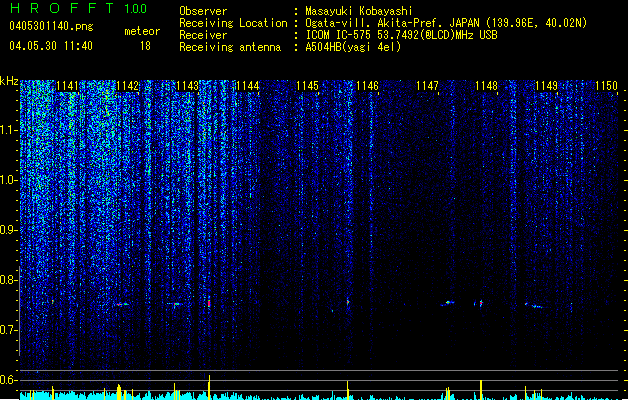Select observer name Masayuki Kobayashi
Image resolution: width=629 pixels, height=400 pixels.
tap(359, 11)
